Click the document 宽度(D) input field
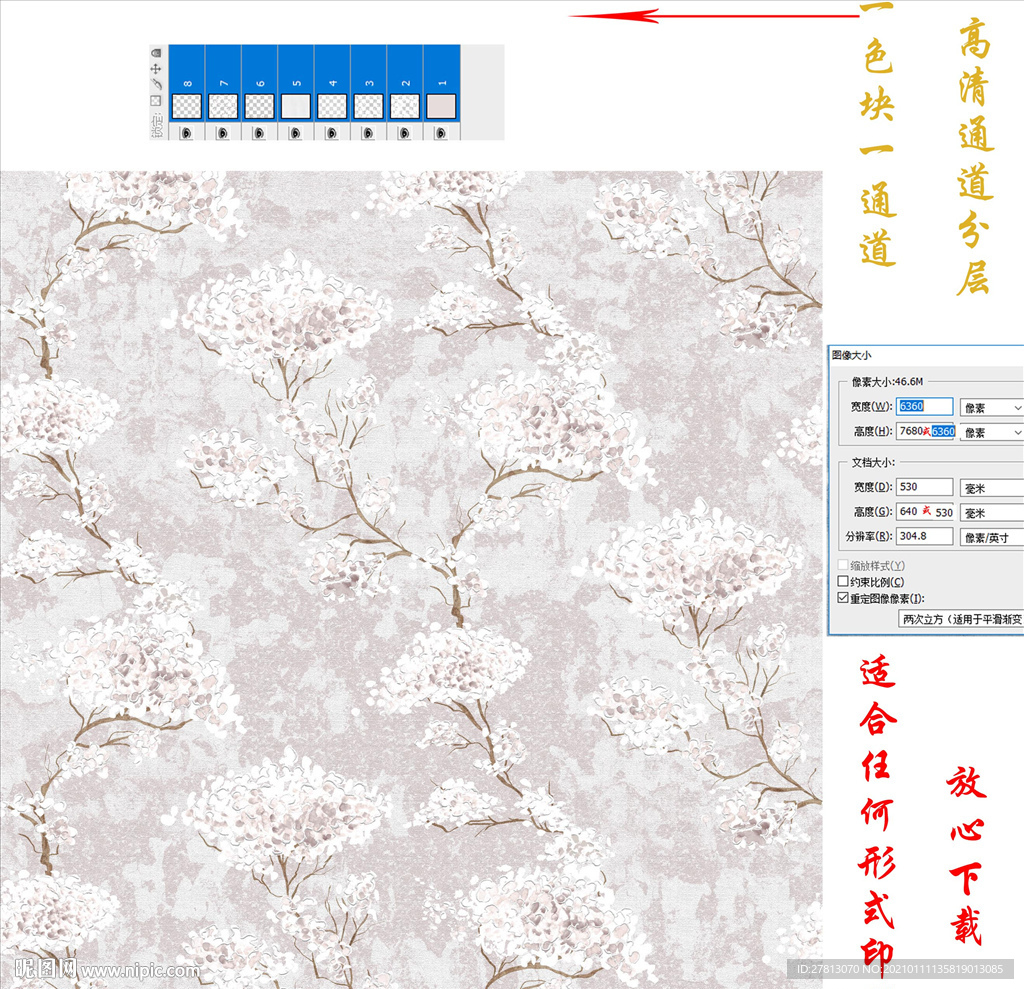The height and width of the screenshot is (989, 1024). [924, 487]
